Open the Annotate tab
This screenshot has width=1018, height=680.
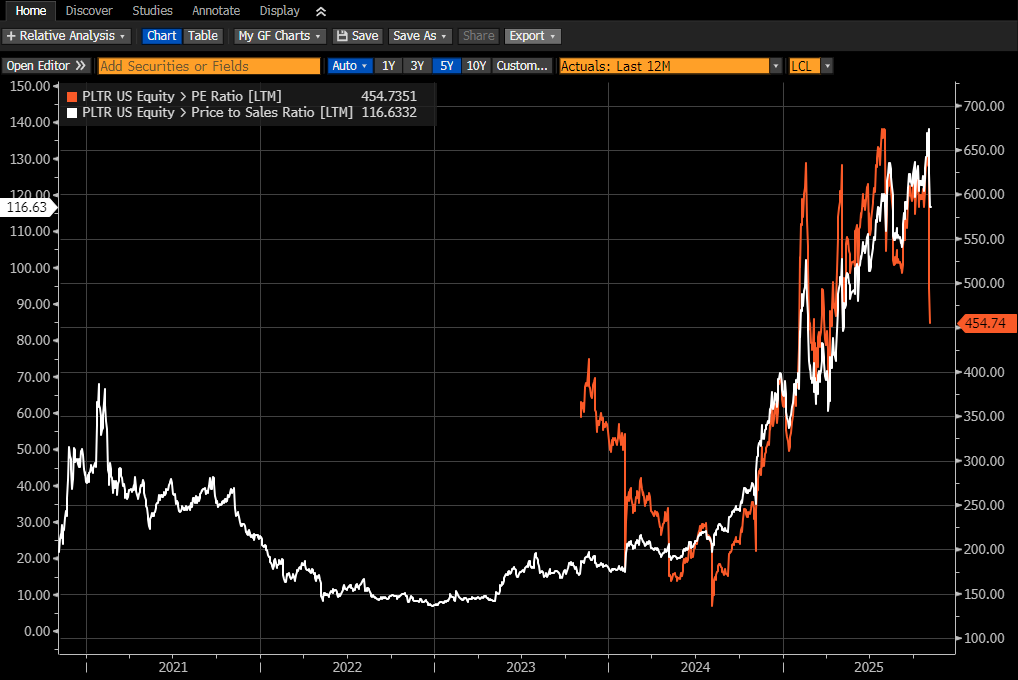coord(216,11)
